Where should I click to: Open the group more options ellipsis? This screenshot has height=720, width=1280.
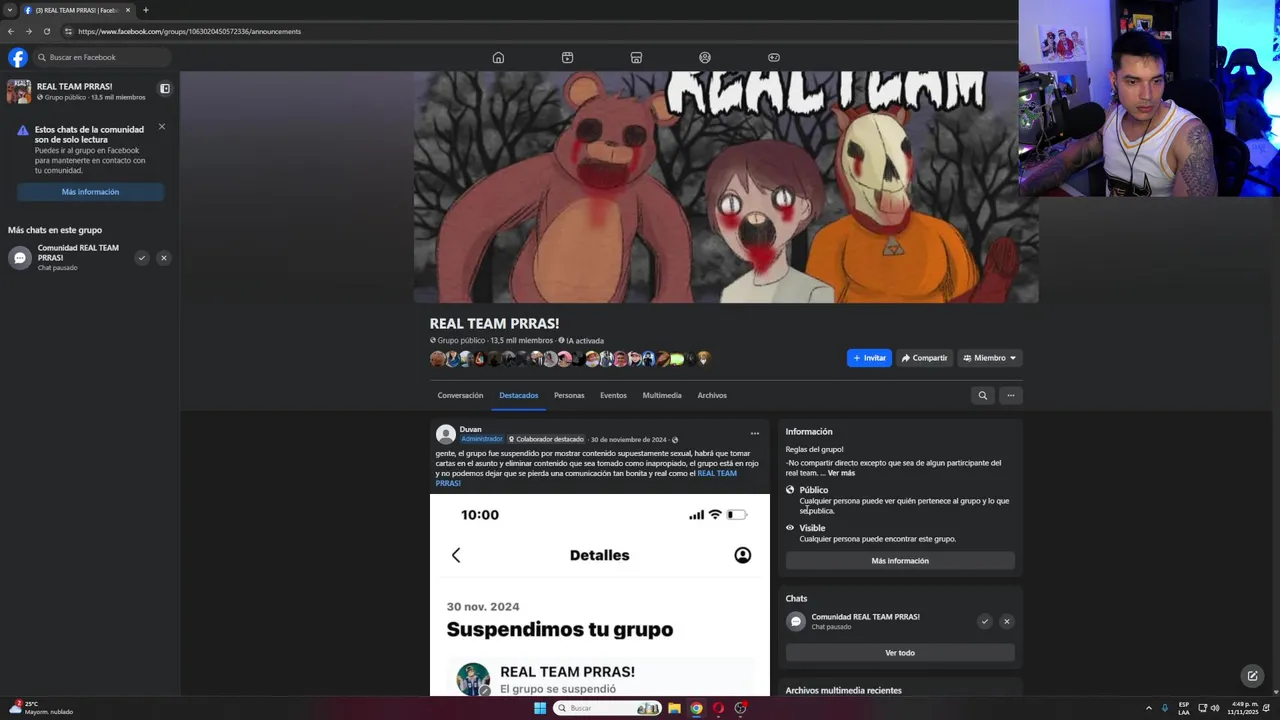click(x=1010, y=395)
